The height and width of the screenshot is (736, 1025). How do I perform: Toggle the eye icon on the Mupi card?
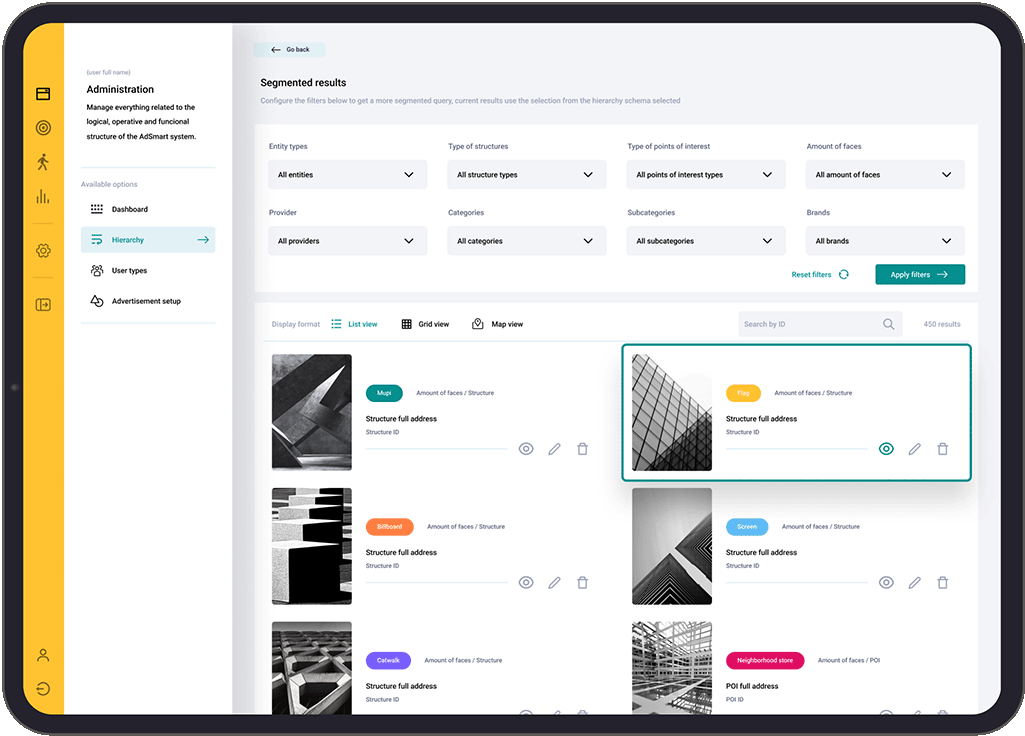526,449
